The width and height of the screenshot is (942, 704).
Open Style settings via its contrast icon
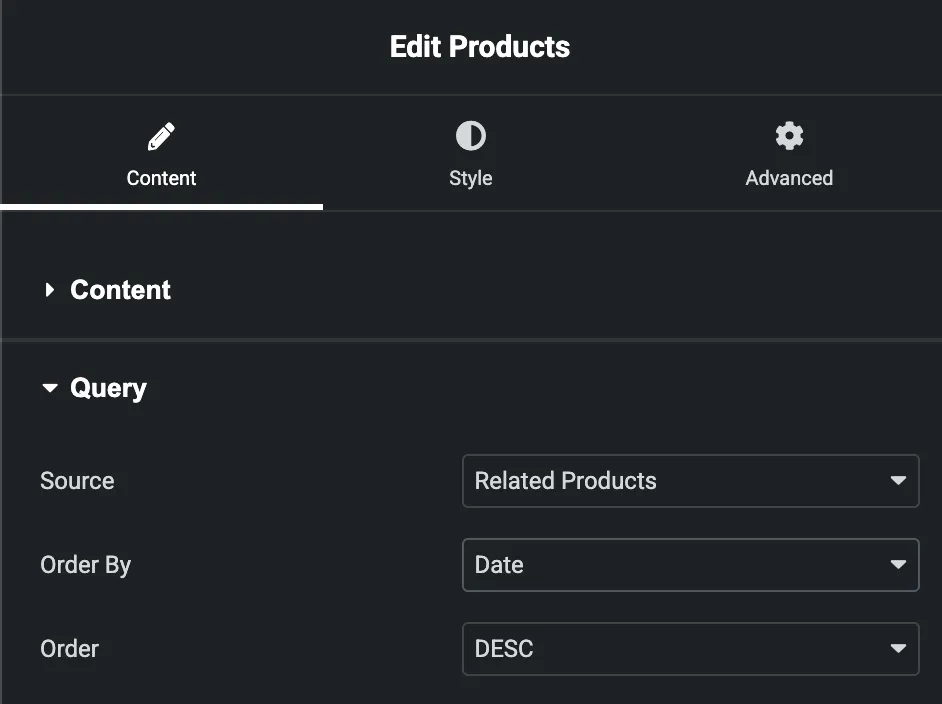click(470, 135)
